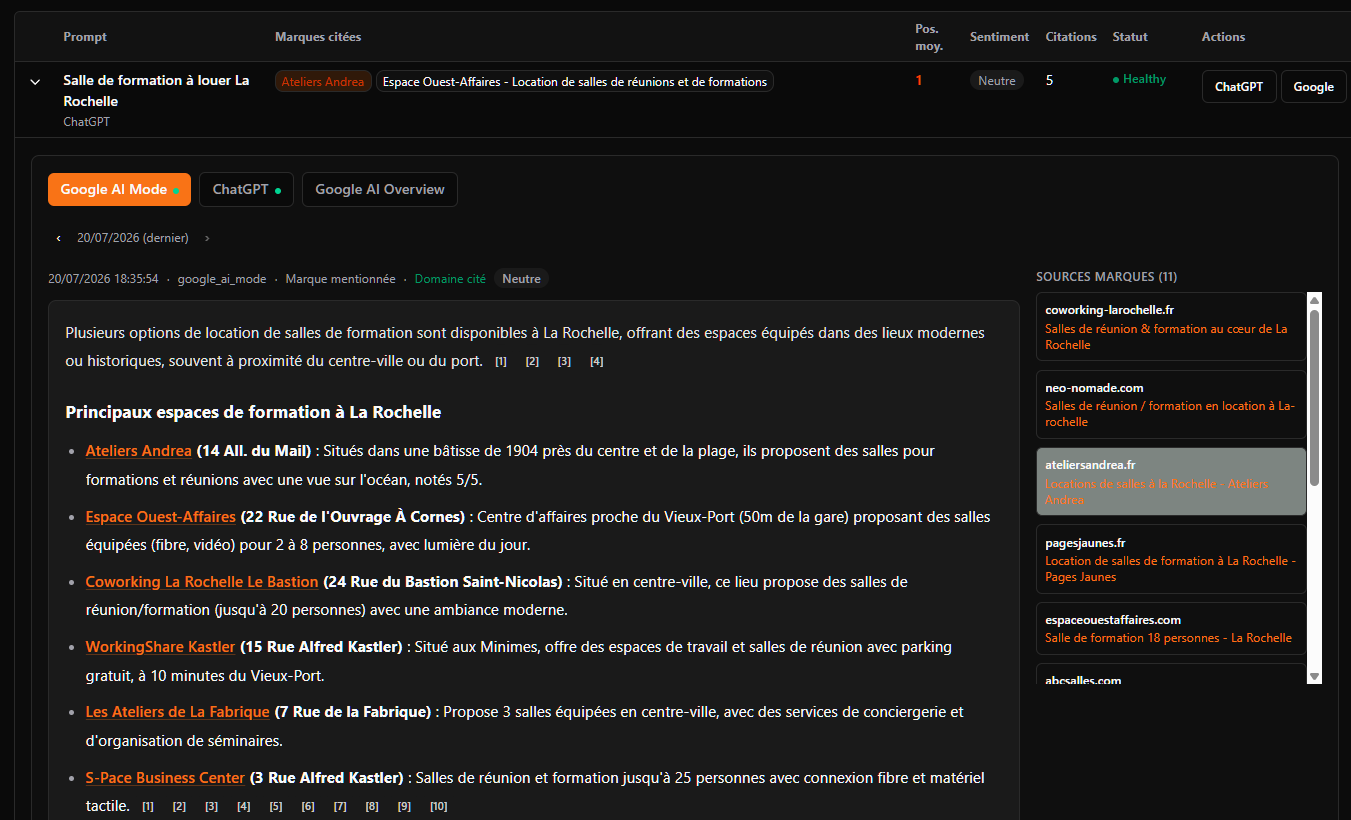The width and height of the screenshot is (1351, 820).
Task: Click the sources list scroll down arrow
Action: 1315,677
